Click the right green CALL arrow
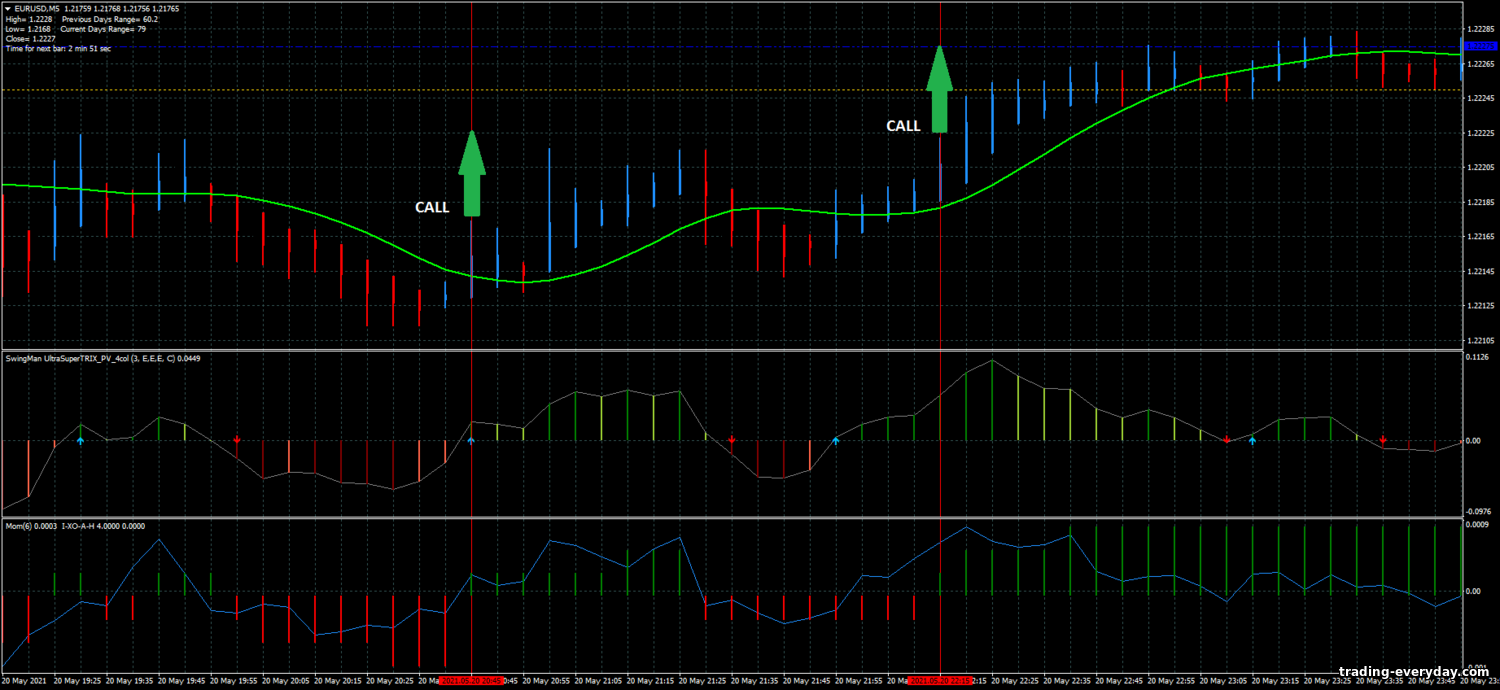1500x690 pixels. coord(939,90)
